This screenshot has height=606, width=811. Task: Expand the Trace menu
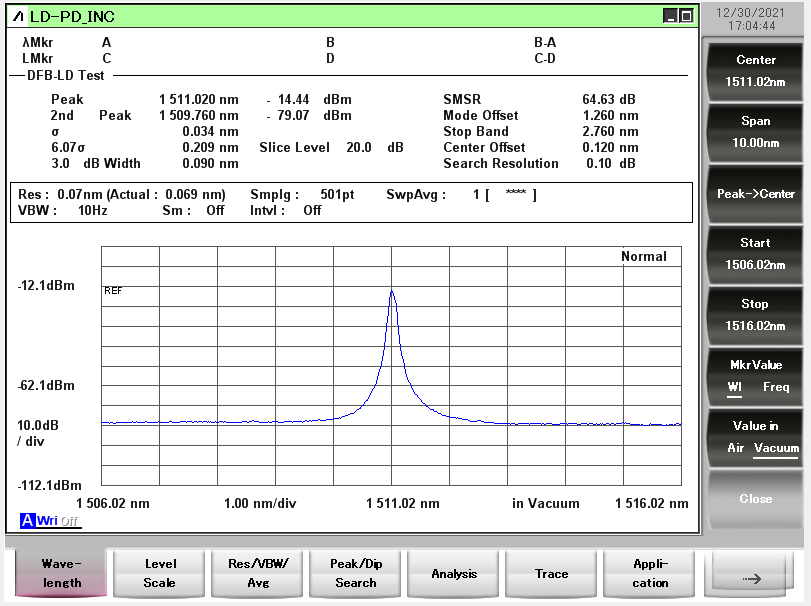(x=551, y=573)
